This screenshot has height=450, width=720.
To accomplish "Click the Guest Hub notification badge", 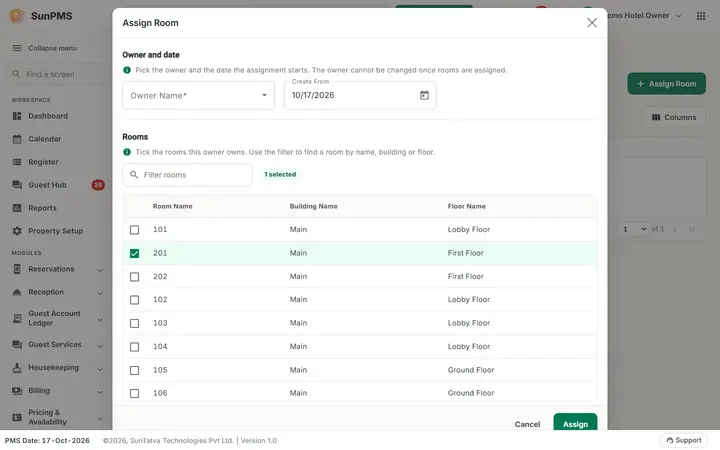I will pos(98,185).
